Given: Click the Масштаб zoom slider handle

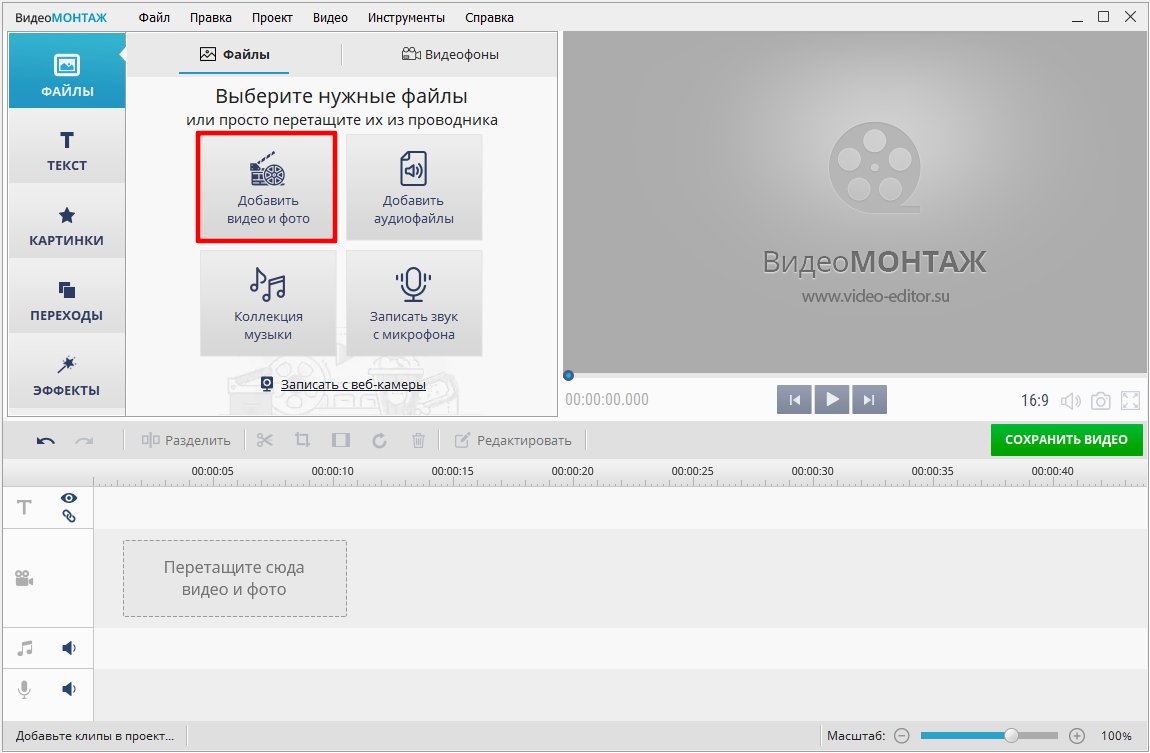Looking at the screenshot, I should (x=1011, y=736).
